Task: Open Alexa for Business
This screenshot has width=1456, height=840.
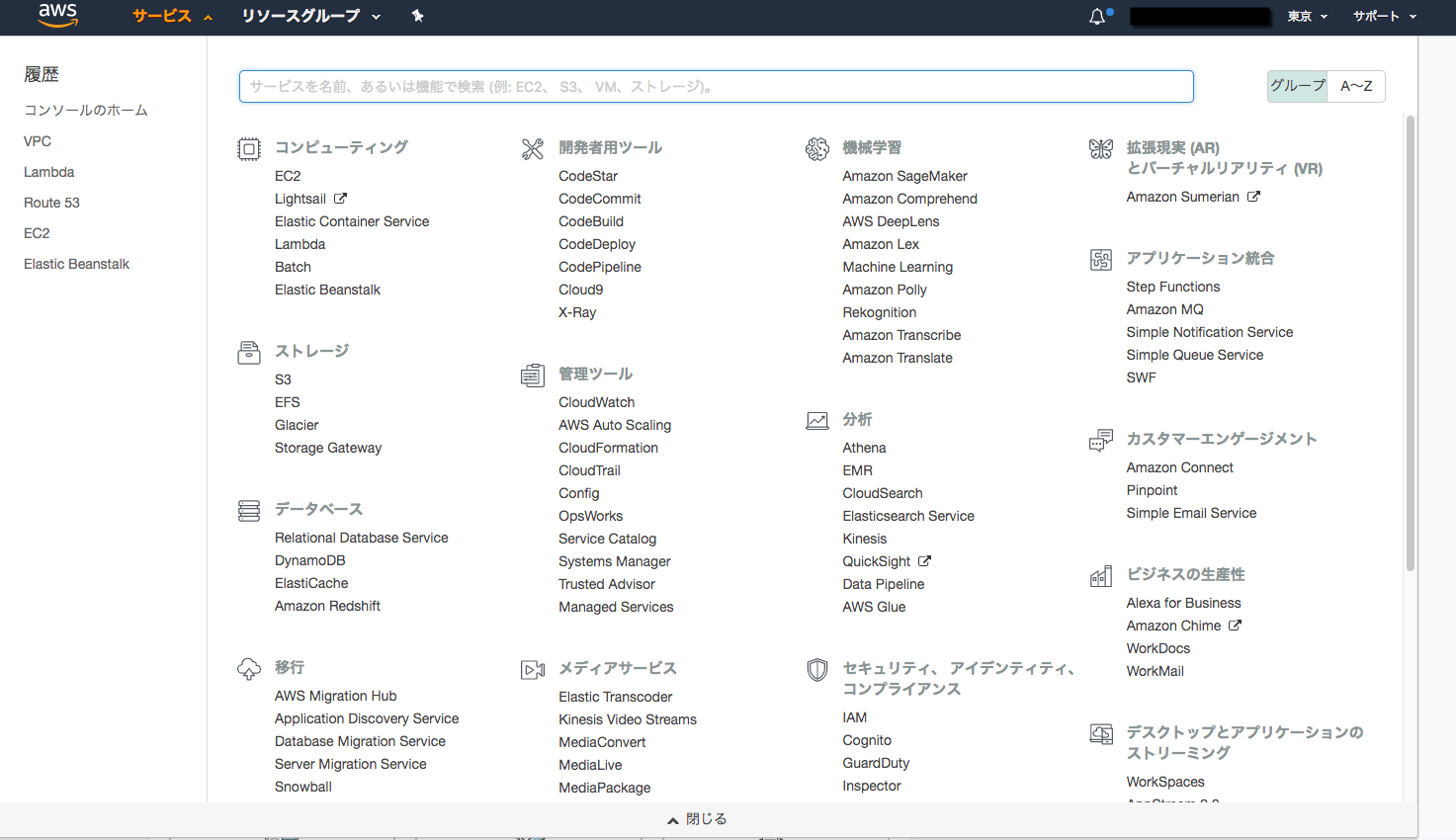Action: click(x=1184, y=603)
